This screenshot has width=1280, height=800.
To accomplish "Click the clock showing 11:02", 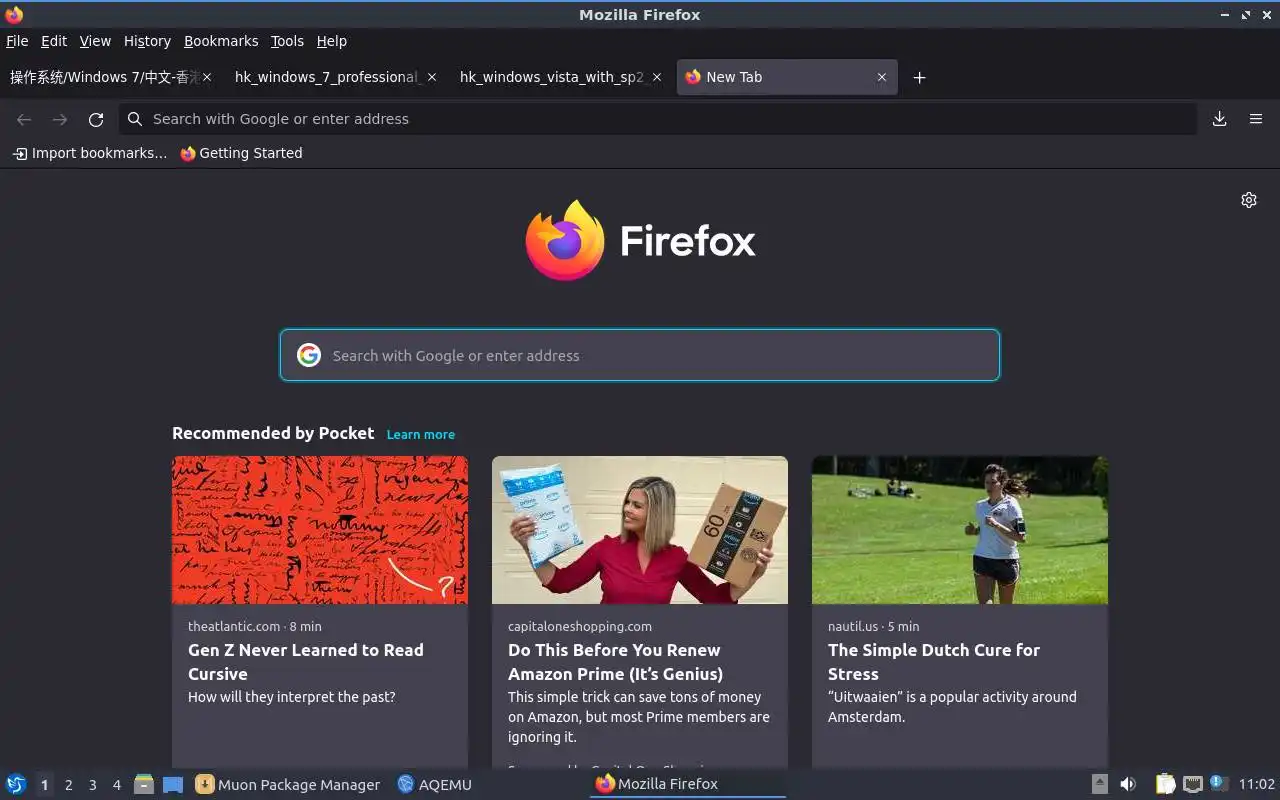I will [1257, 784].
